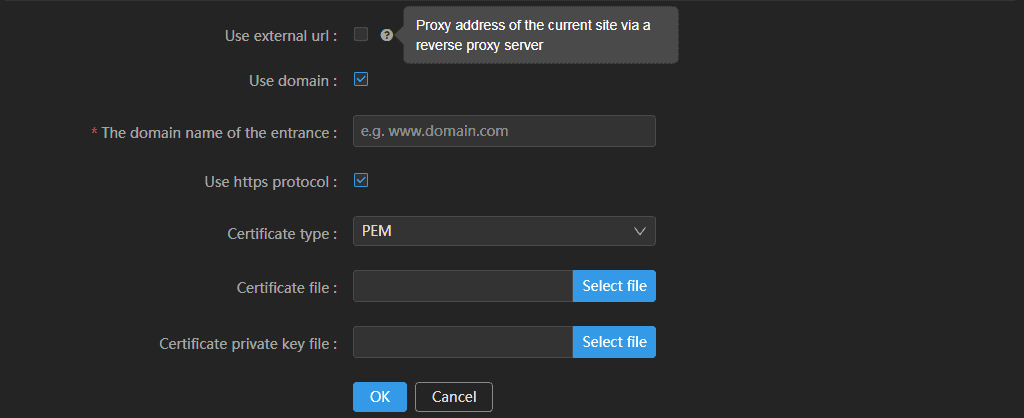Click the 'Certificate private key file' label text

pyautogui.click(x=248, y=344)
